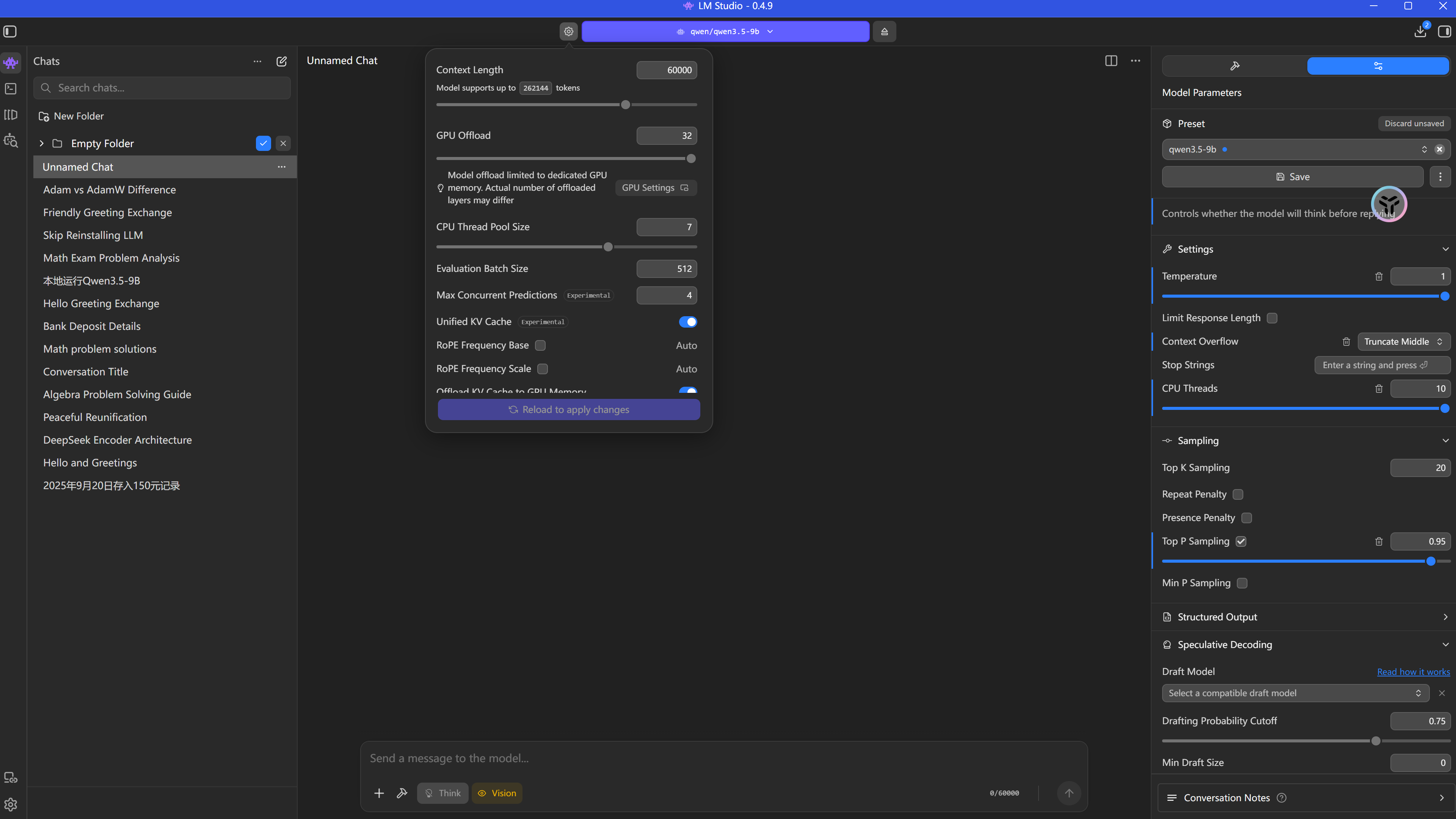Image resolution: width=1456 pixels, height=819 pixels.
Task: Open the Developer terminal view icon
Action: point(11,89)
